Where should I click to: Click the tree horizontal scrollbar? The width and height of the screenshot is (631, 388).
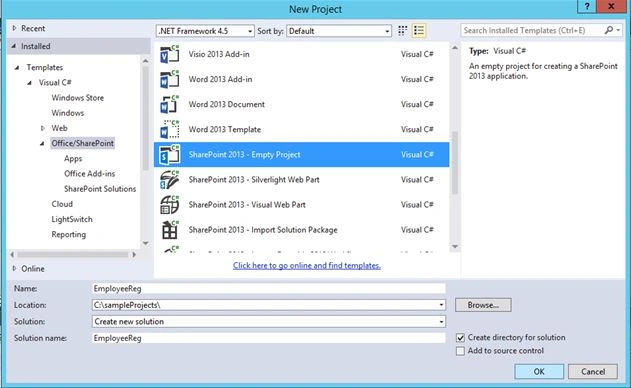(72, 254)
